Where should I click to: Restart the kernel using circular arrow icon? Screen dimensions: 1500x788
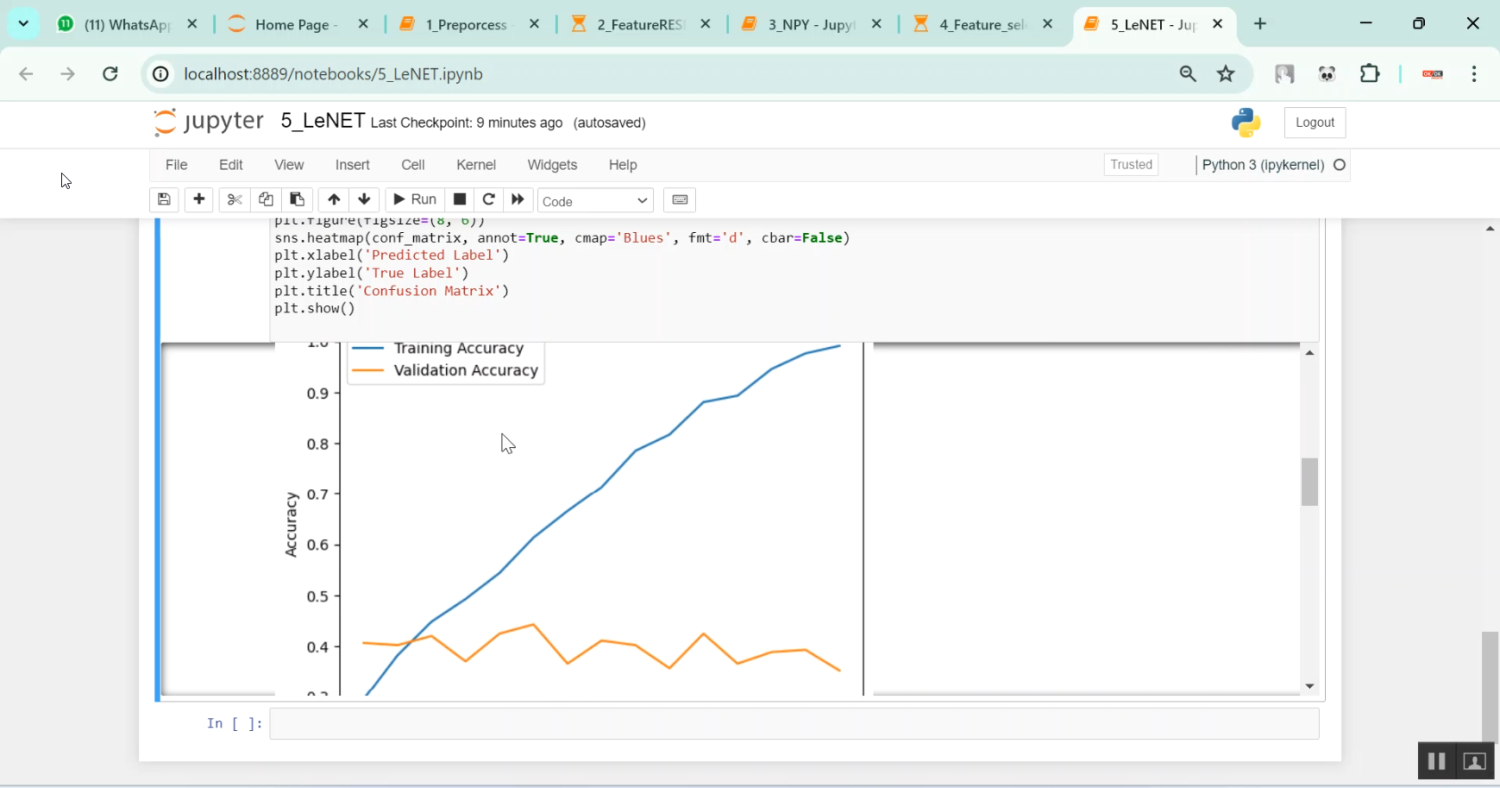point(488,200)
